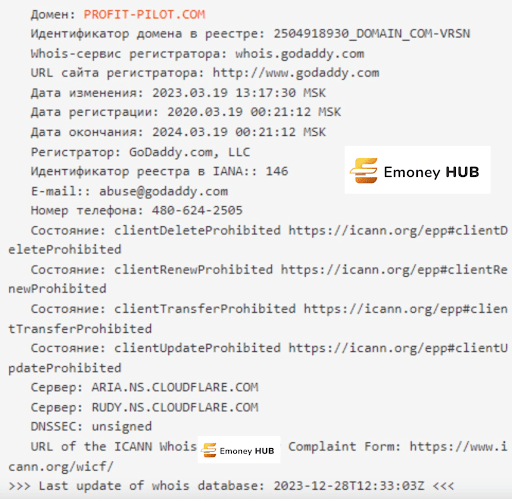Click the ARIA.NS.CLOUDFLARE.COM server name

[x=175, y=387]
